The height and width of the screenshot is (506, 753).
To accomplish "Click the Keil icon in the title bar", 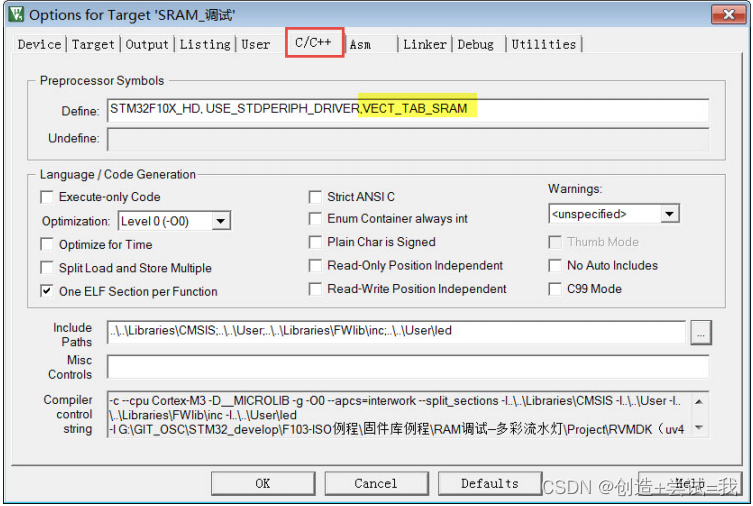I will (x=16, y=14).
